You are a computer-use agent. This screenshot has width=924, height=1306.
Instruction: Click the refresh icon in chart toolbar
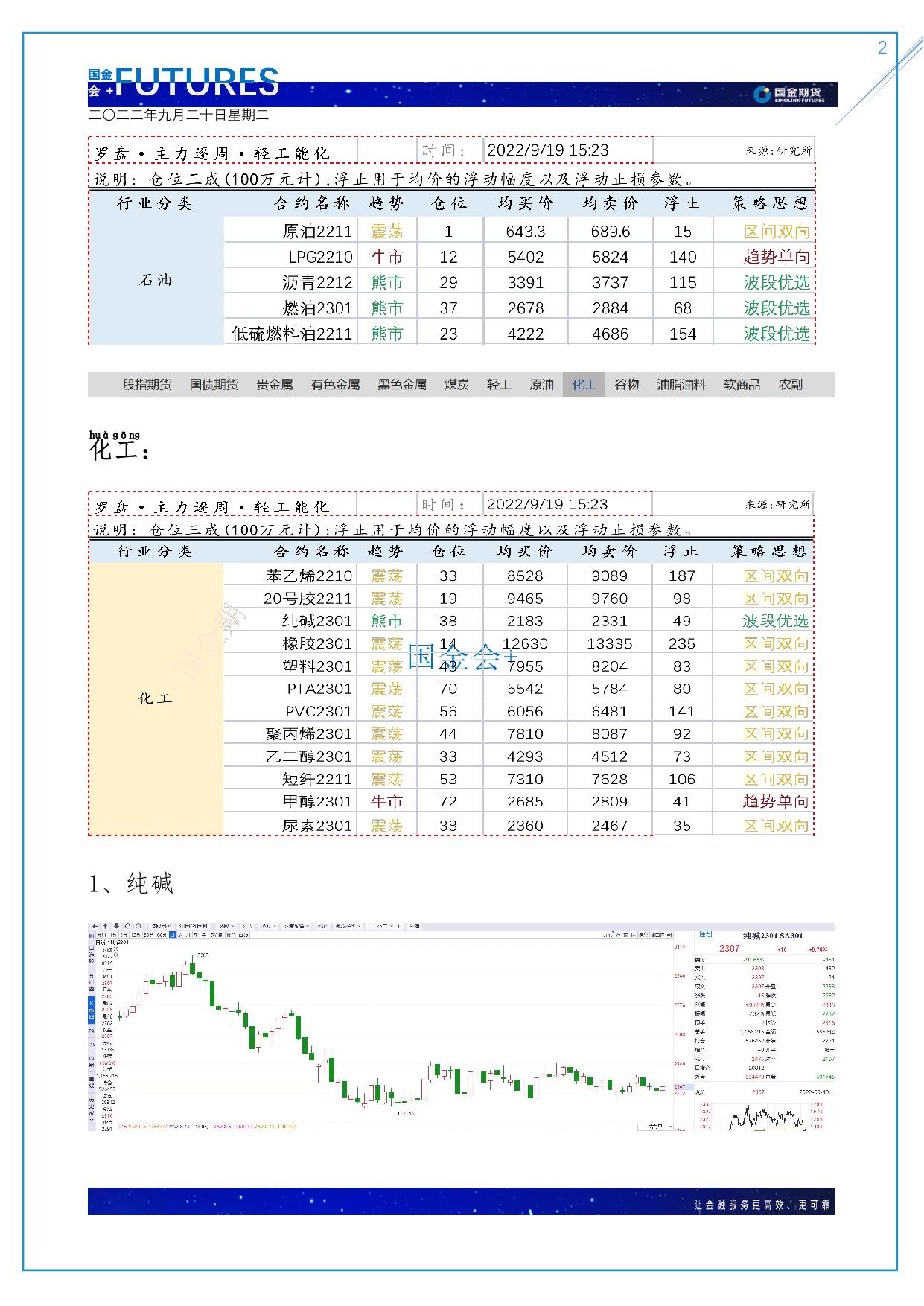pyautogui.click(x=127, y=926)
